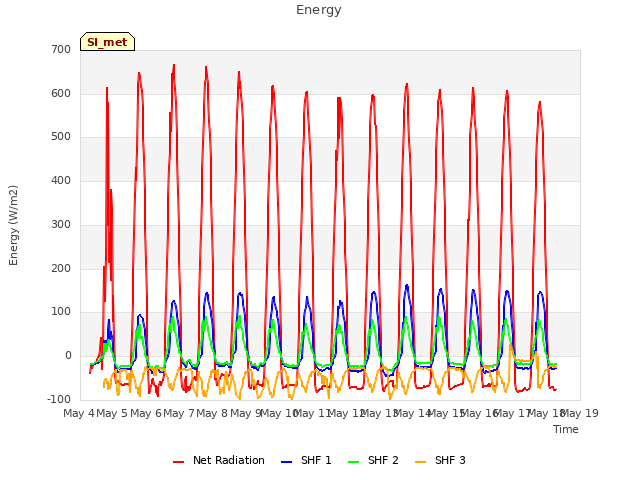Click the -100 y-axis tick label
The width and height of the screenshot is (640, 480).
[59, 399]
